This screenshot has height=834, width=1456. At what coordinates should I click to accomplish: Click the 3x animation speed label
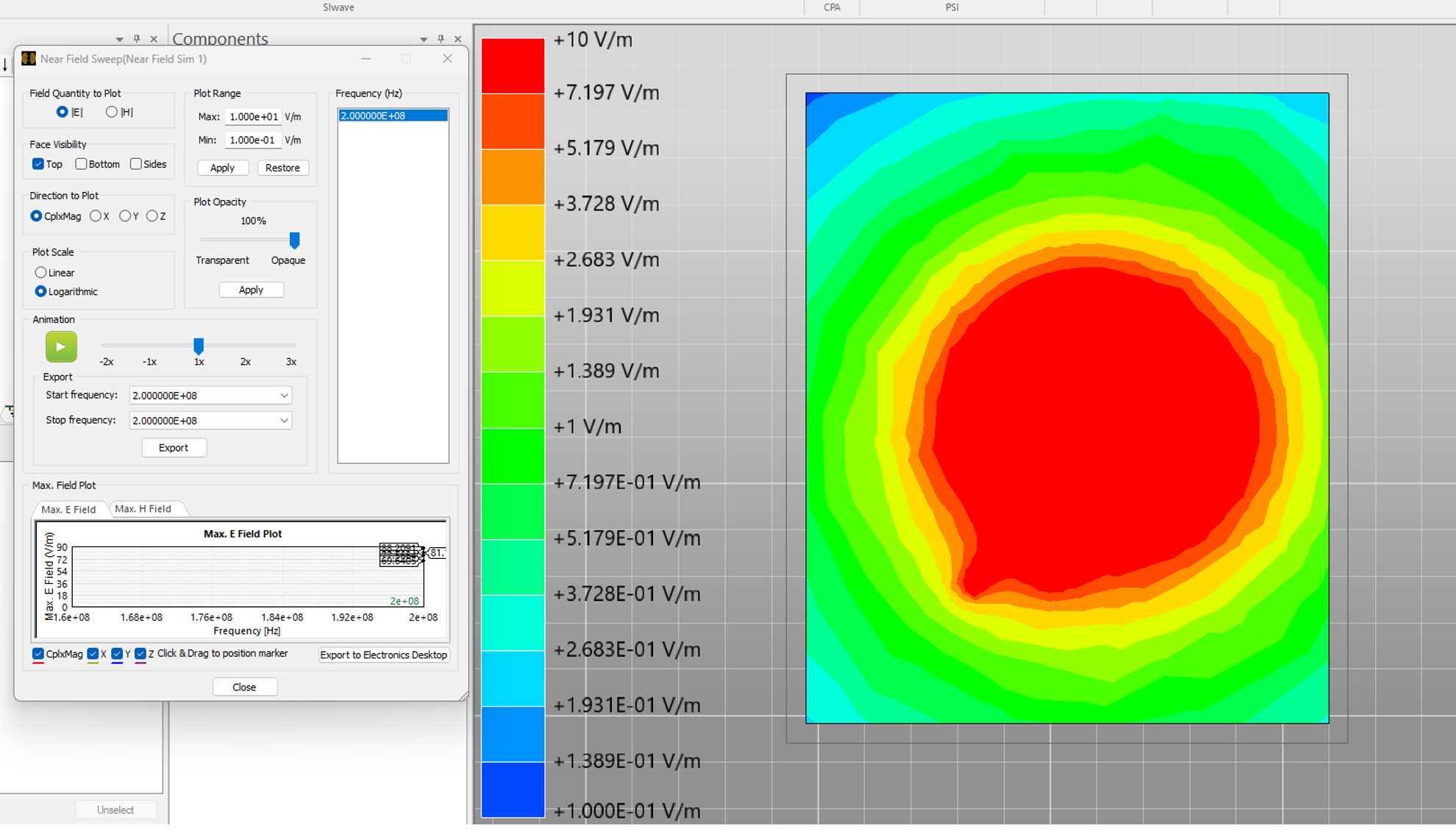[x=291, y=362]
